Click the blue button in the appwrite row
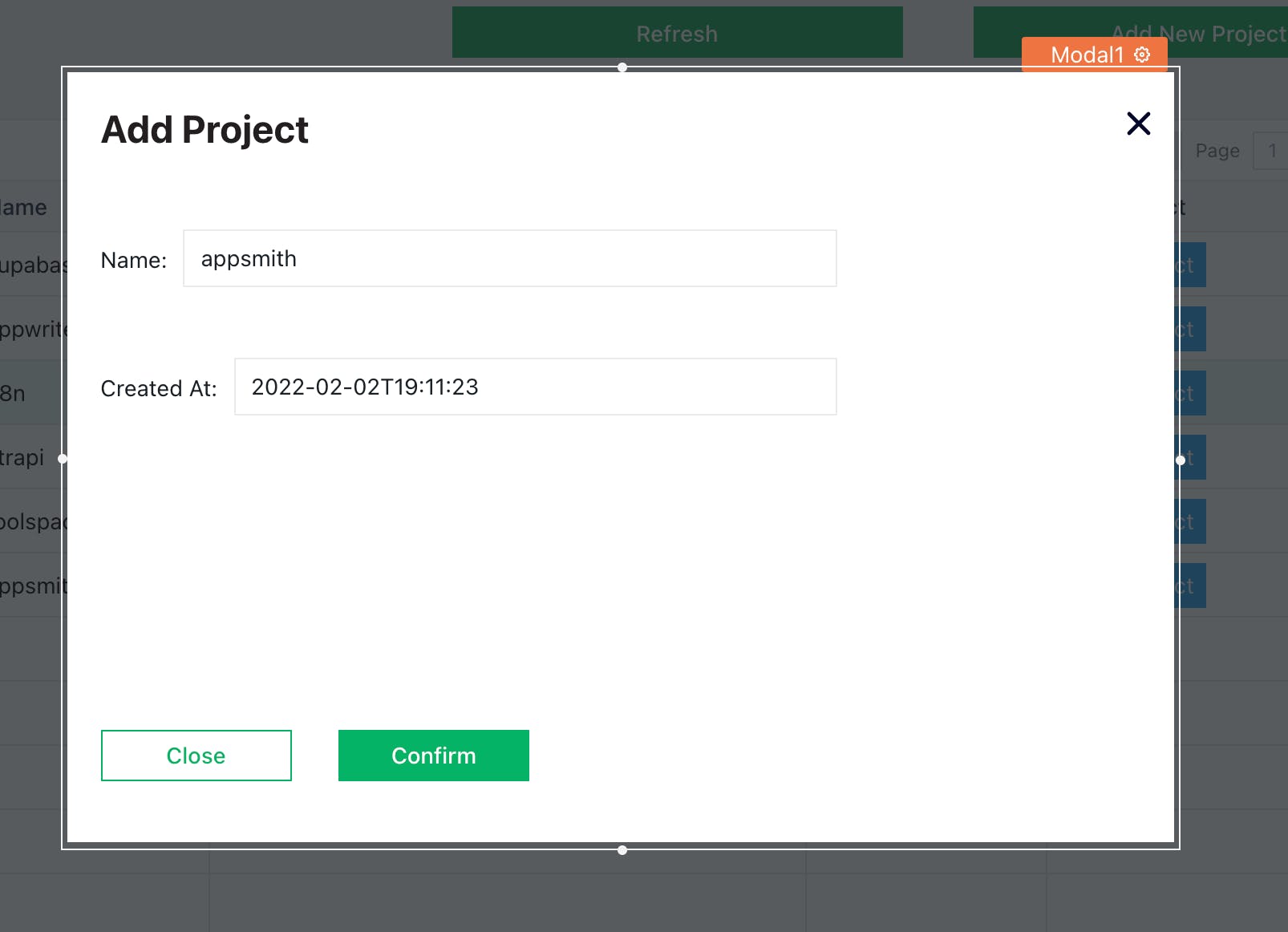 [x=1191, y=329]
